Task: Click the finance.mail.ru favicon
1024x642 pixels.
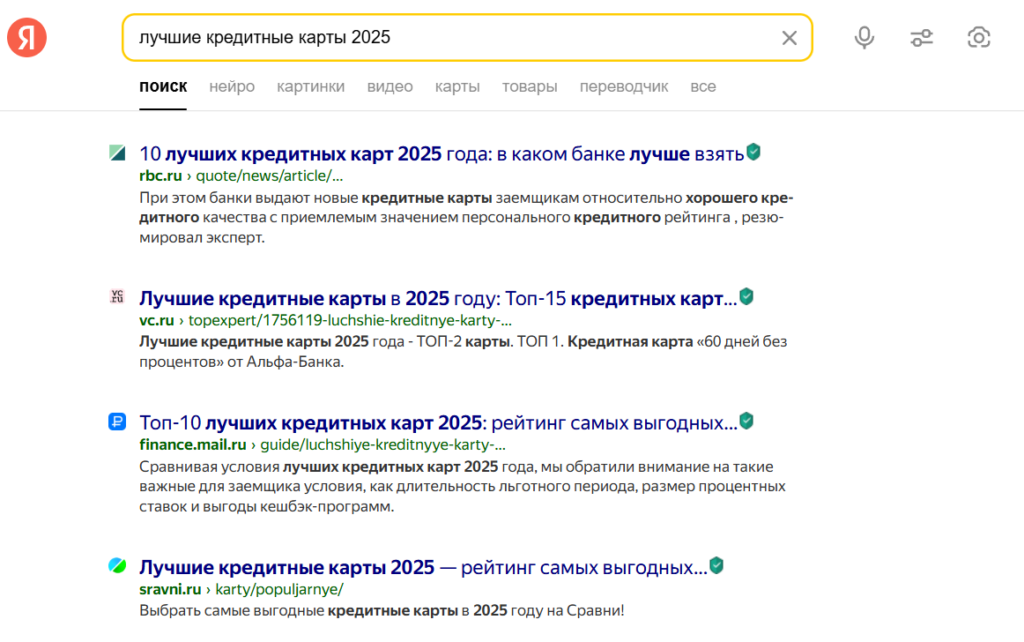Action: point(117,421)
